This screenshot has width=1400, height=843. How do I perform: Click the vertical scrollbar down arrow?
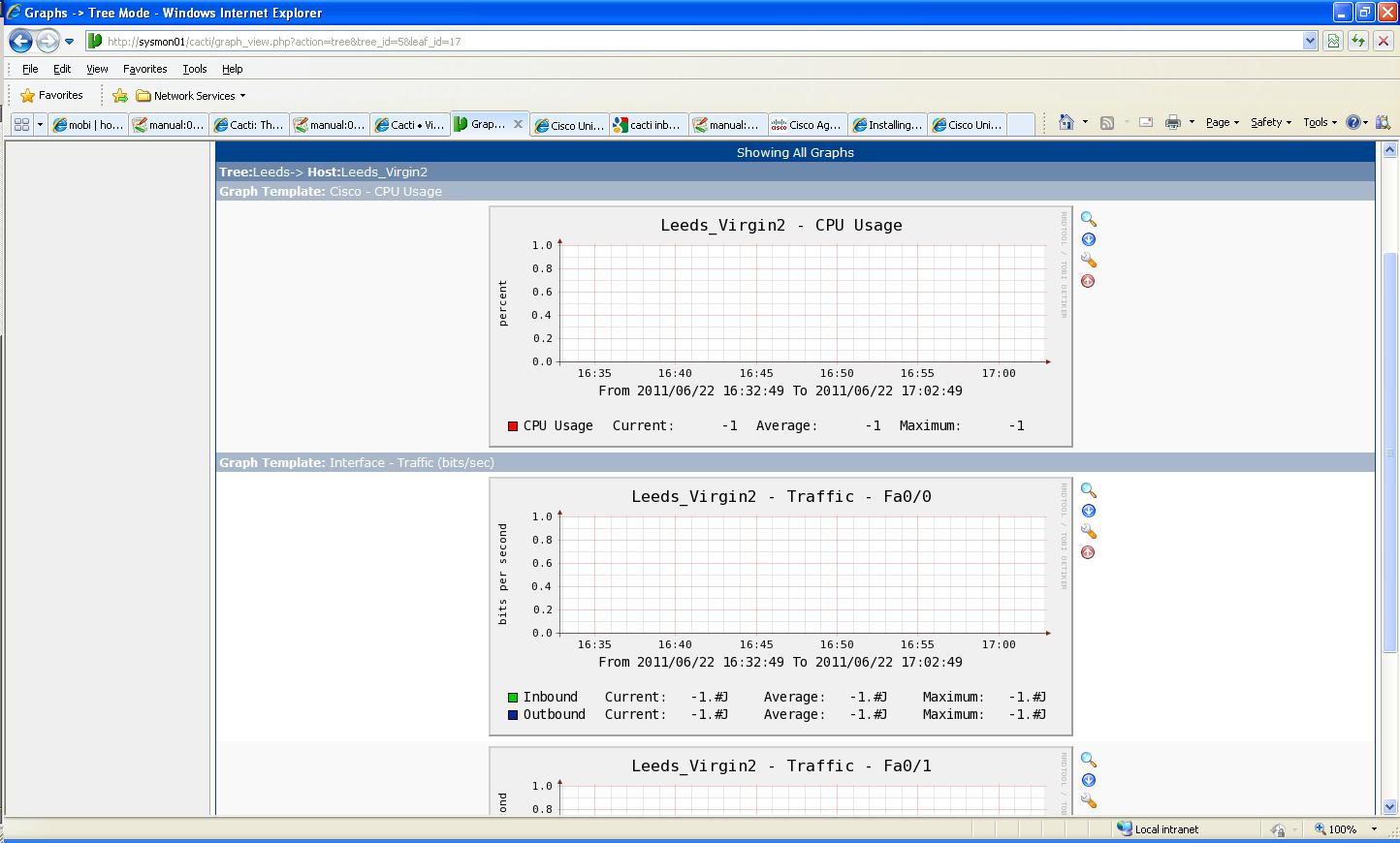pyautogui.click(x=1389, y=806)
